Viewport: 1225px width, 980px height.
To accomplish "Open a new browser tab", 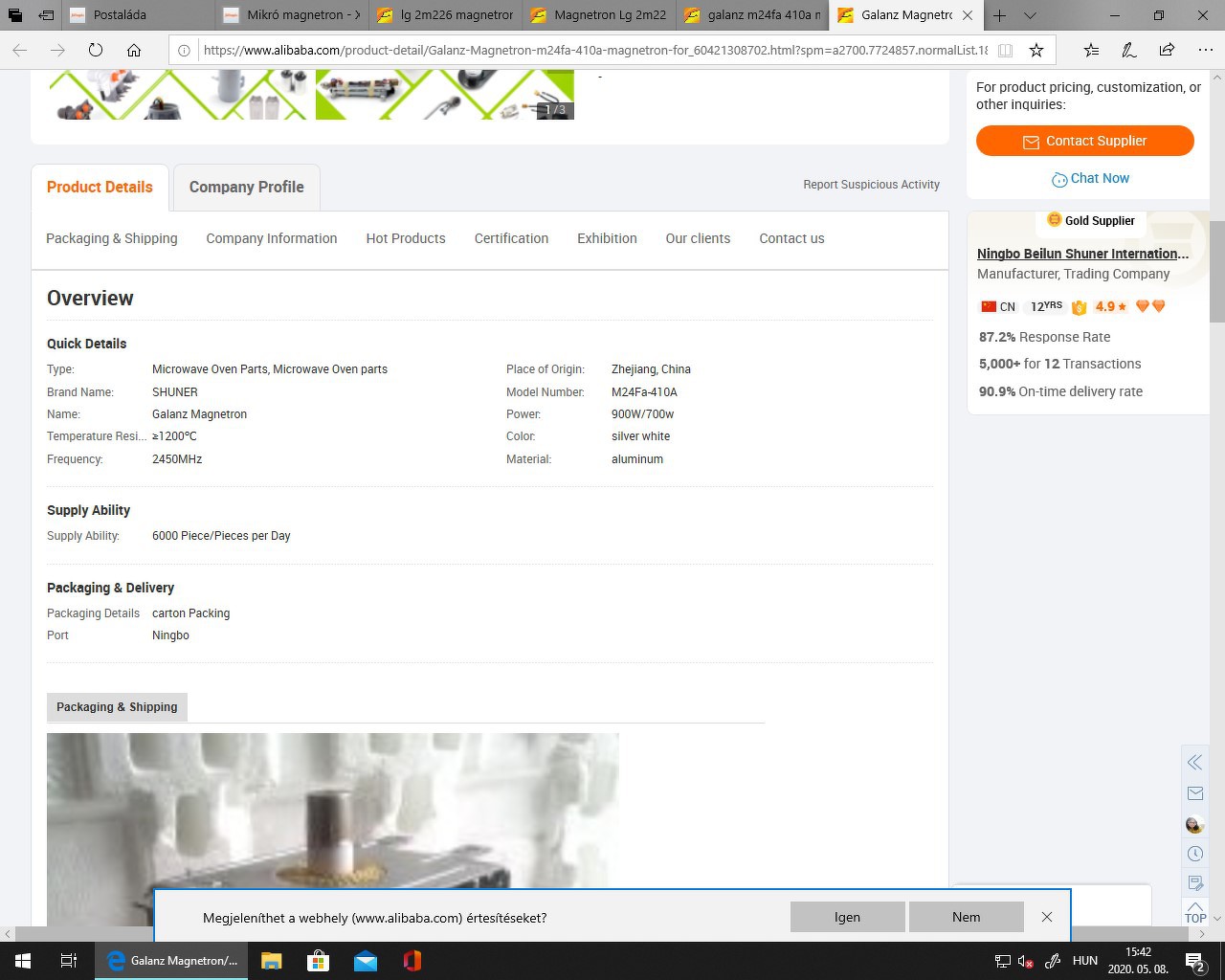I will [x=999, y=15].
